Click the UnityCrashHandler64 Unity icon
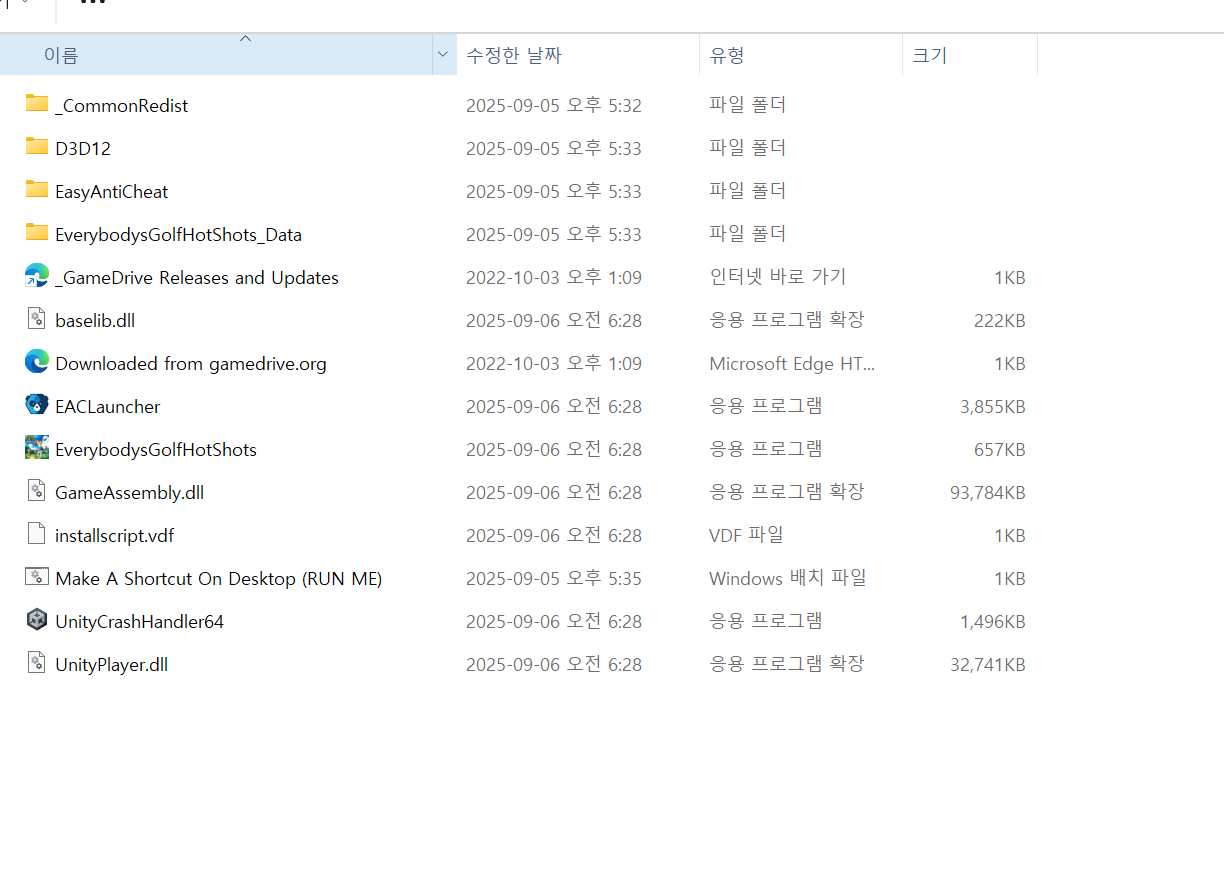This screenshot has height=875, width=1224. coord(37,620)
